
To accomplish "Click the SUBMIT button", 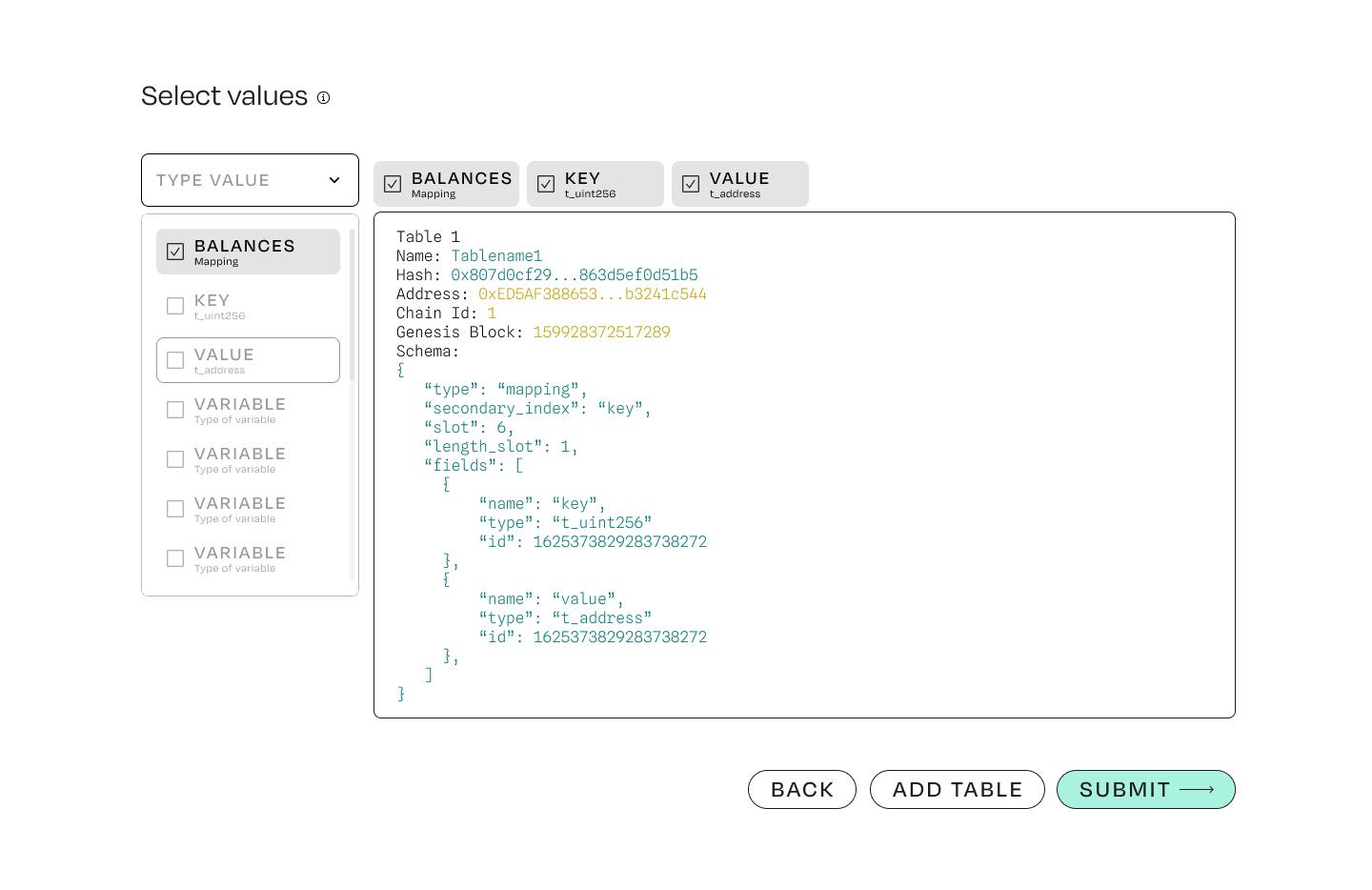I will tap(1146, 789).
